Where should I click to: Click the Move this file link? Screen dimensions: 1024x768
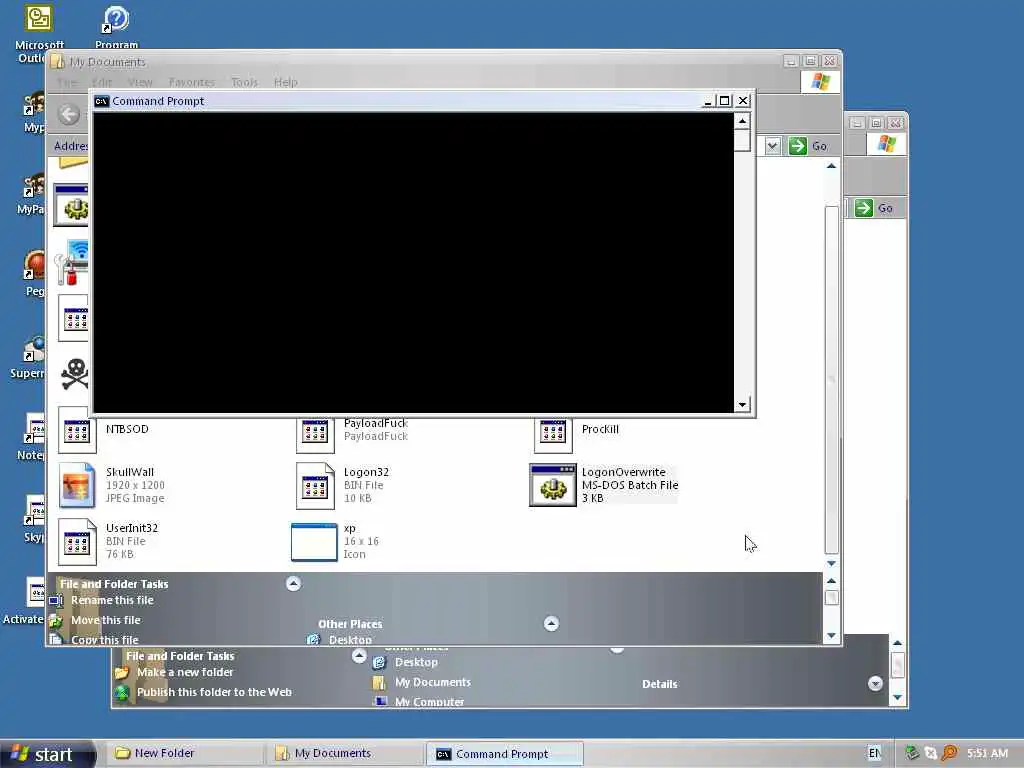click(106, 620)
